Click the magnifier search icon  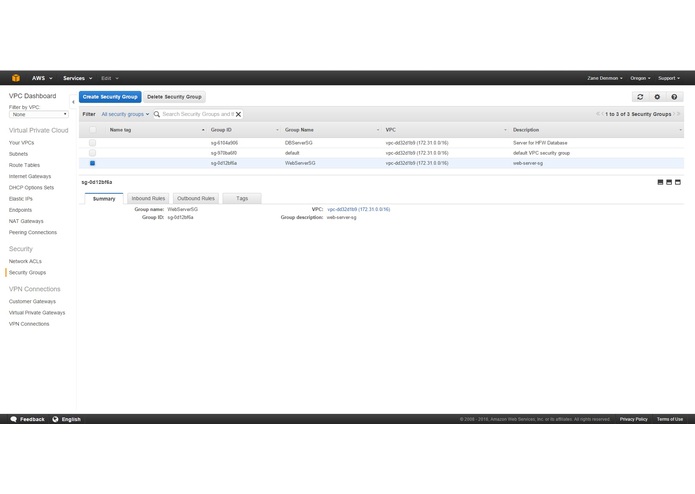pos(157,114)
